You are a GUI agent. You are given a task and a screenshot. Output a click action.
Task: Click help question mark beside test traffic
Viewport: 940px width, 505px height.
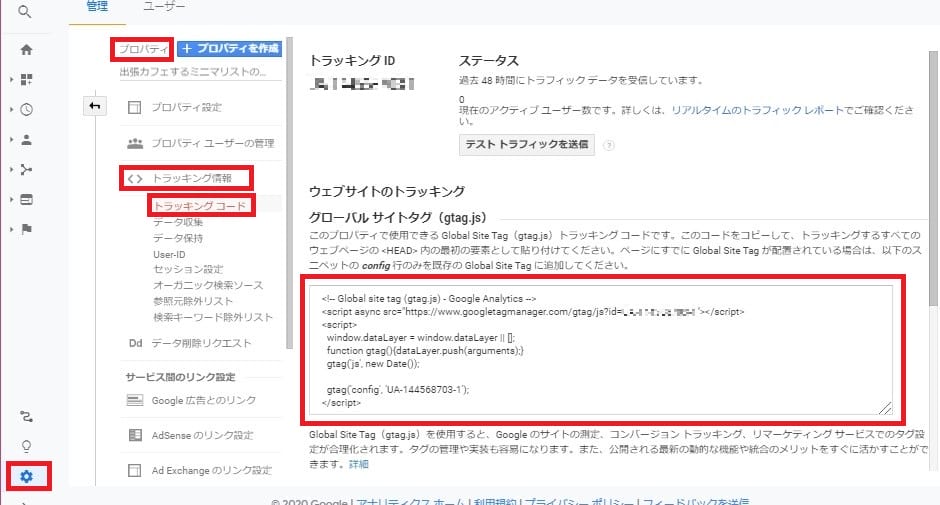coord(608,145)
